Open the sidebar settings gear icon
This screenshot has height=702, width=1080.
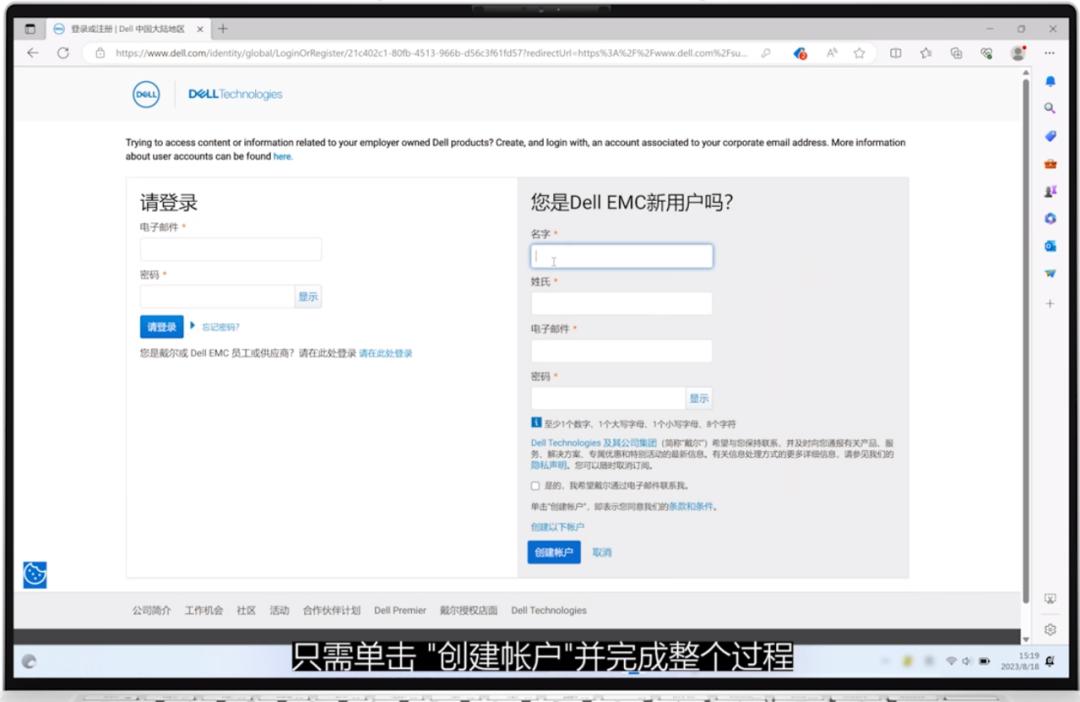click(x=1050, y=629)
